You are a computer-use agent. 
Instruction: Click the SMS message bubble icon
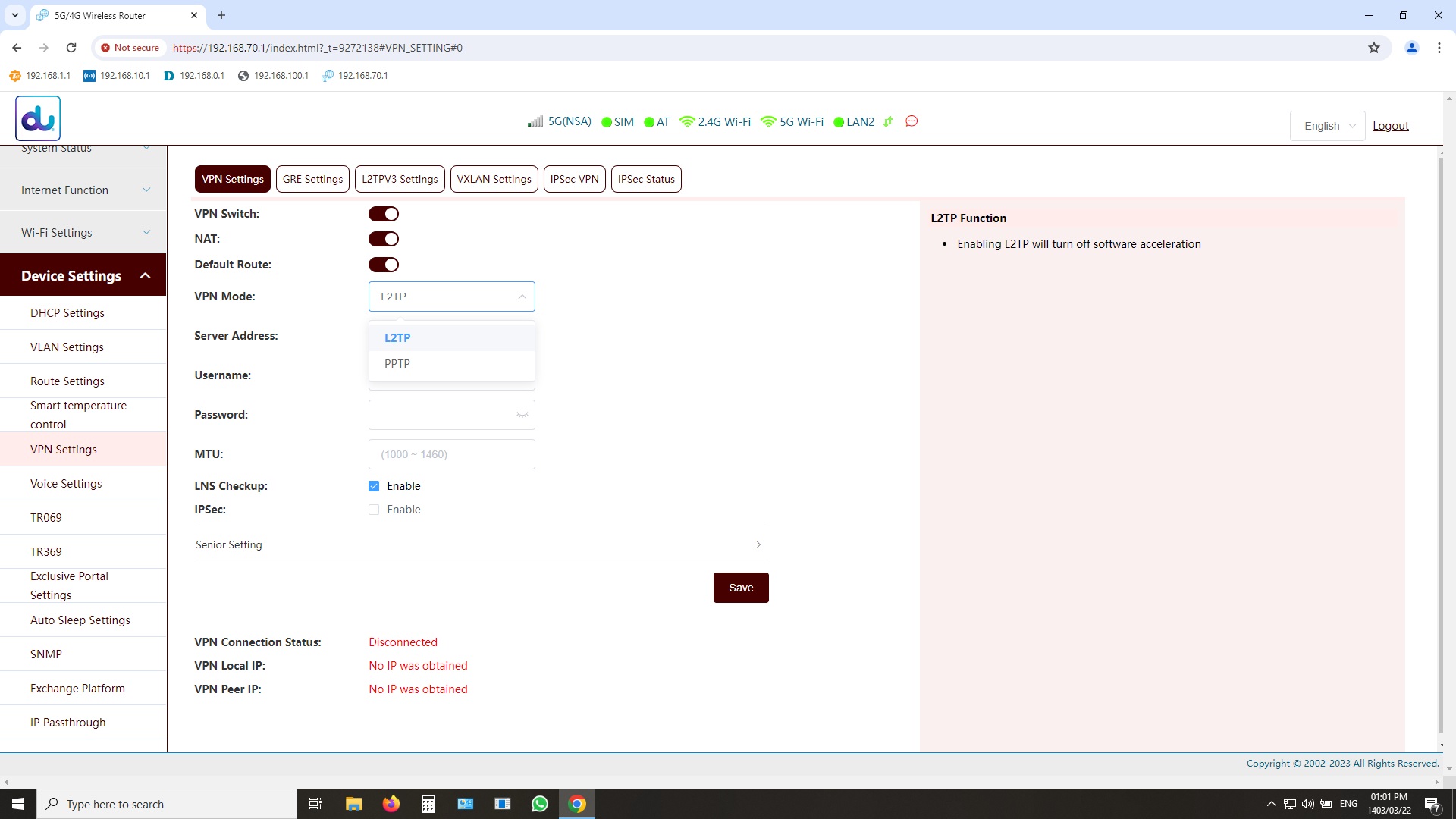(912, 121)
